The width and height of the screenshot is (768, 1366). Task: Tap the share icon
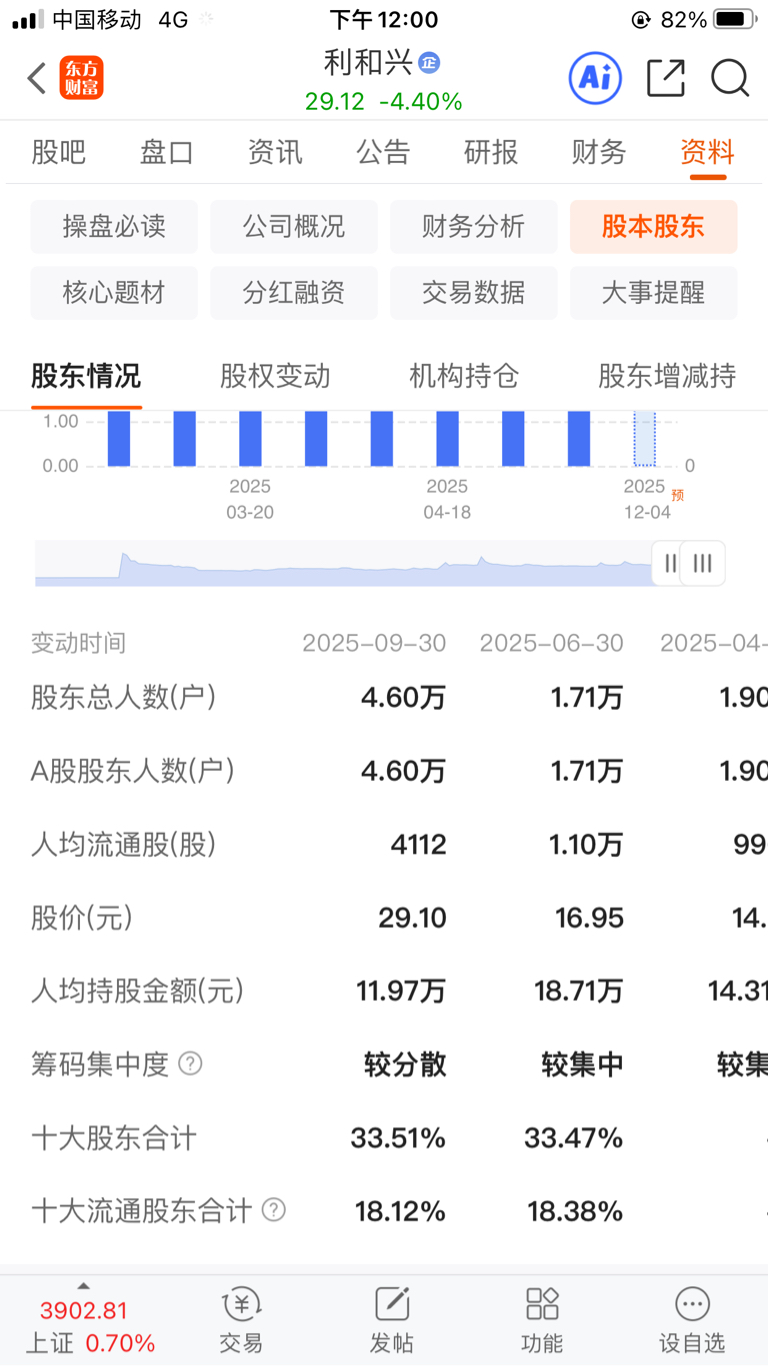click(666, 78)
